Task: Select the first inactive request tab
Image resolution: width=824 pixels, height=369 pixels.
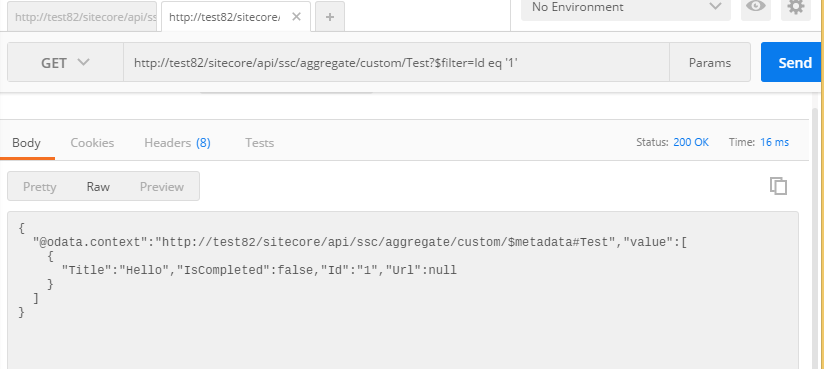Action: (82, 17)
